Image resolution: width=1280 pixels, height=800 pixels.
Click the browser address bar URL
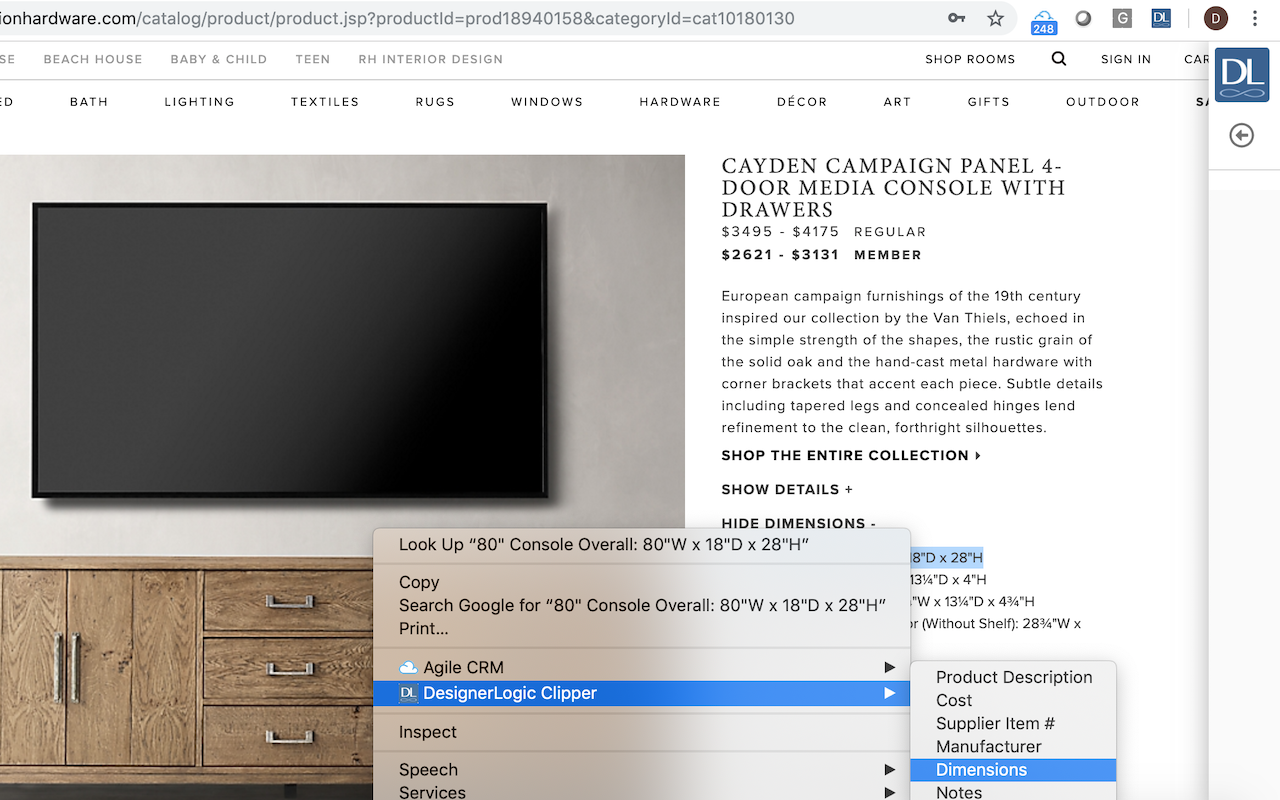[397, 18]
